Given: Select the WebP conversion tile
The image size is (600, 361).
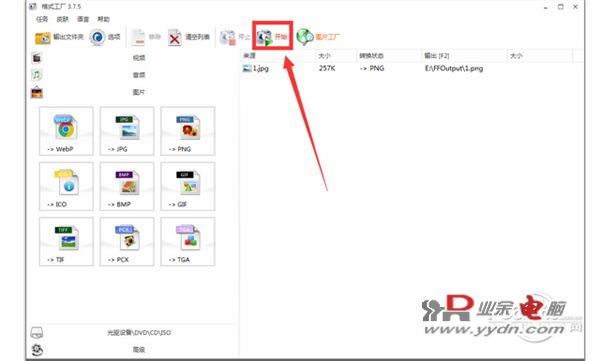Looking at the screenshot, I should (66, 131).
